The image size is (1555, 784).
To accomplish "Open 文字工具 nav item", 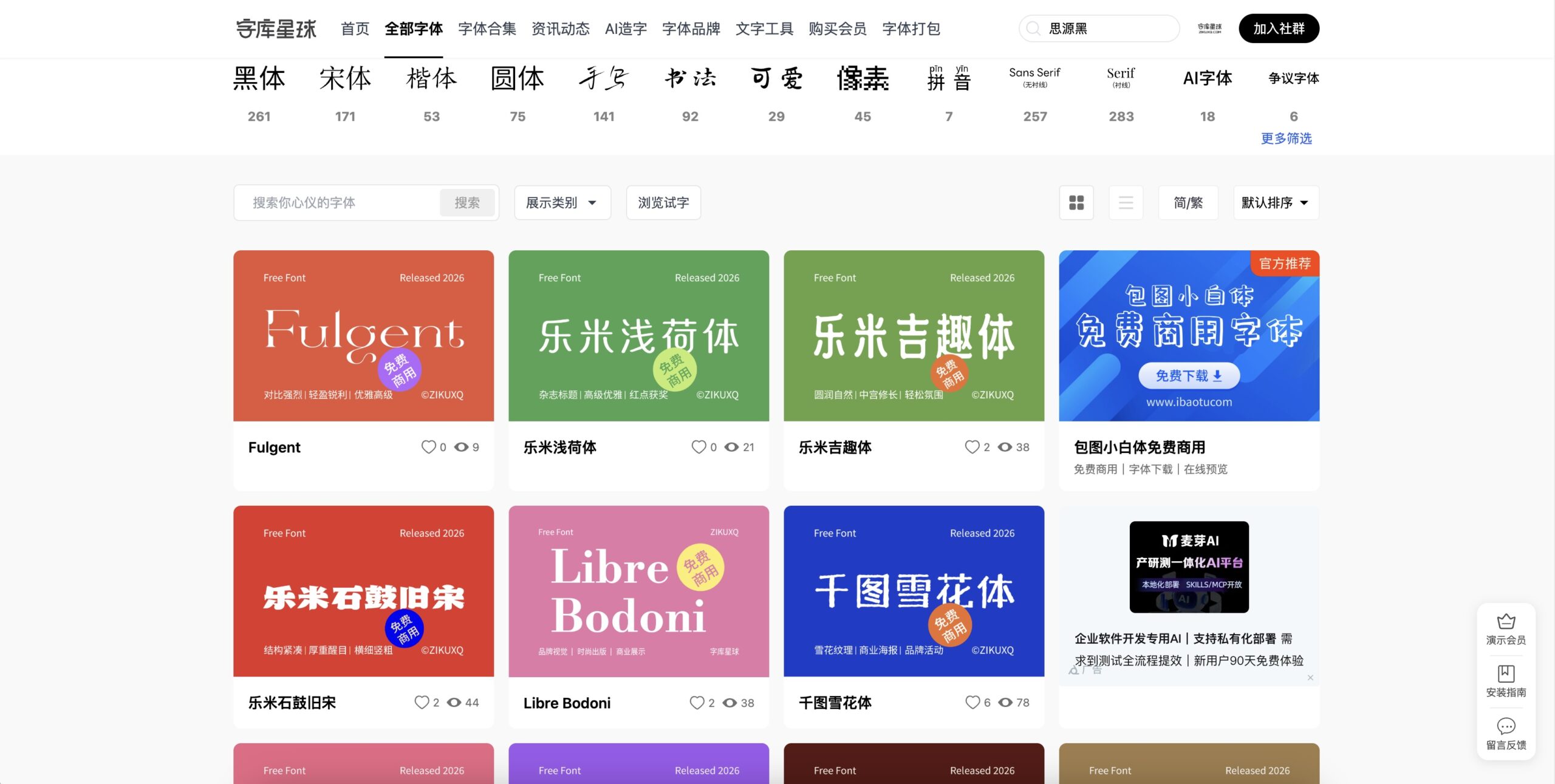I will pyautogui.click(x=765, y=29).
